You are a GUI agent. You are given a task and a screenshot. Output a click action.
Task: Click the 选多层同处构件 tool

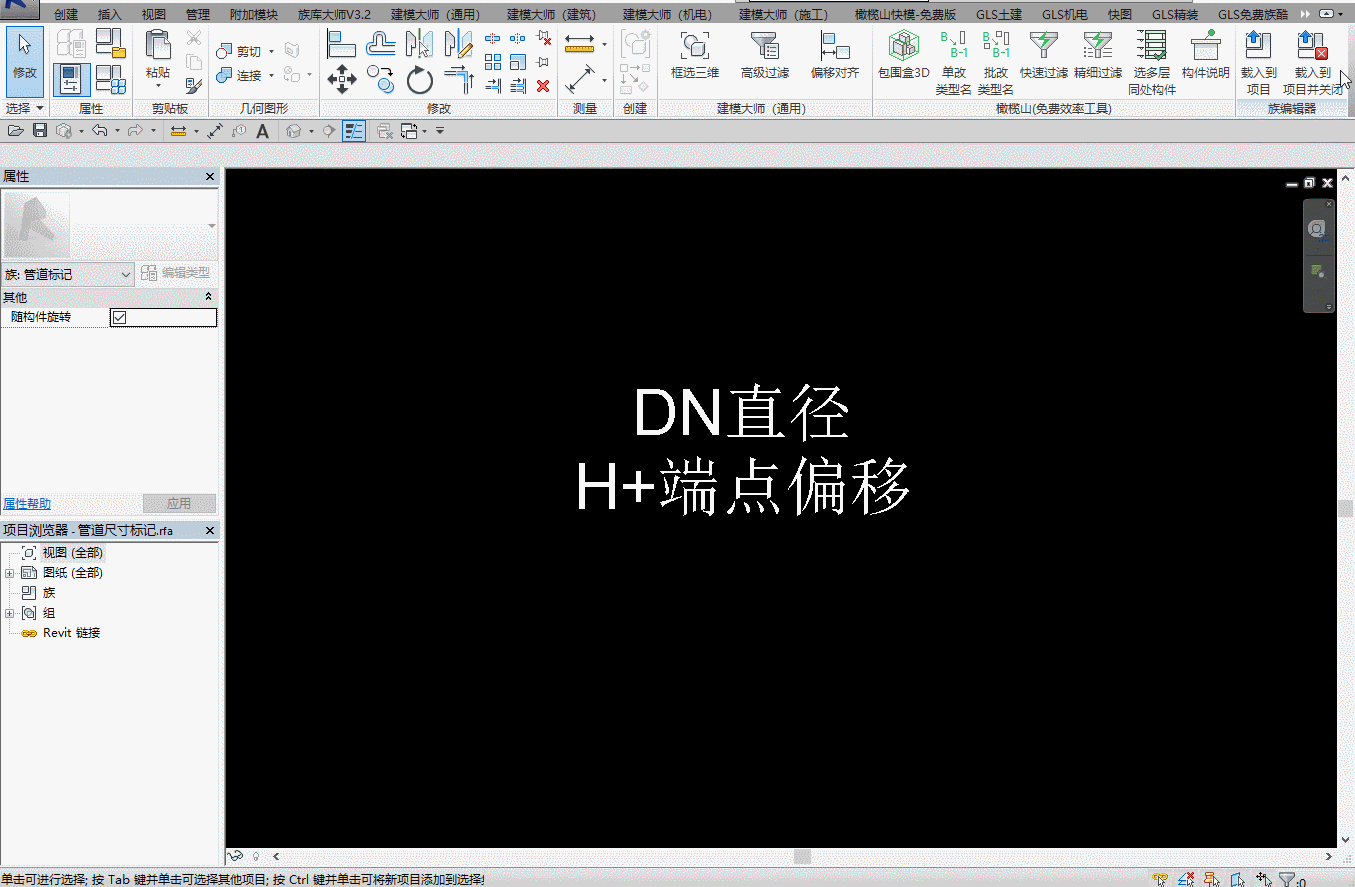(1152, 62)
